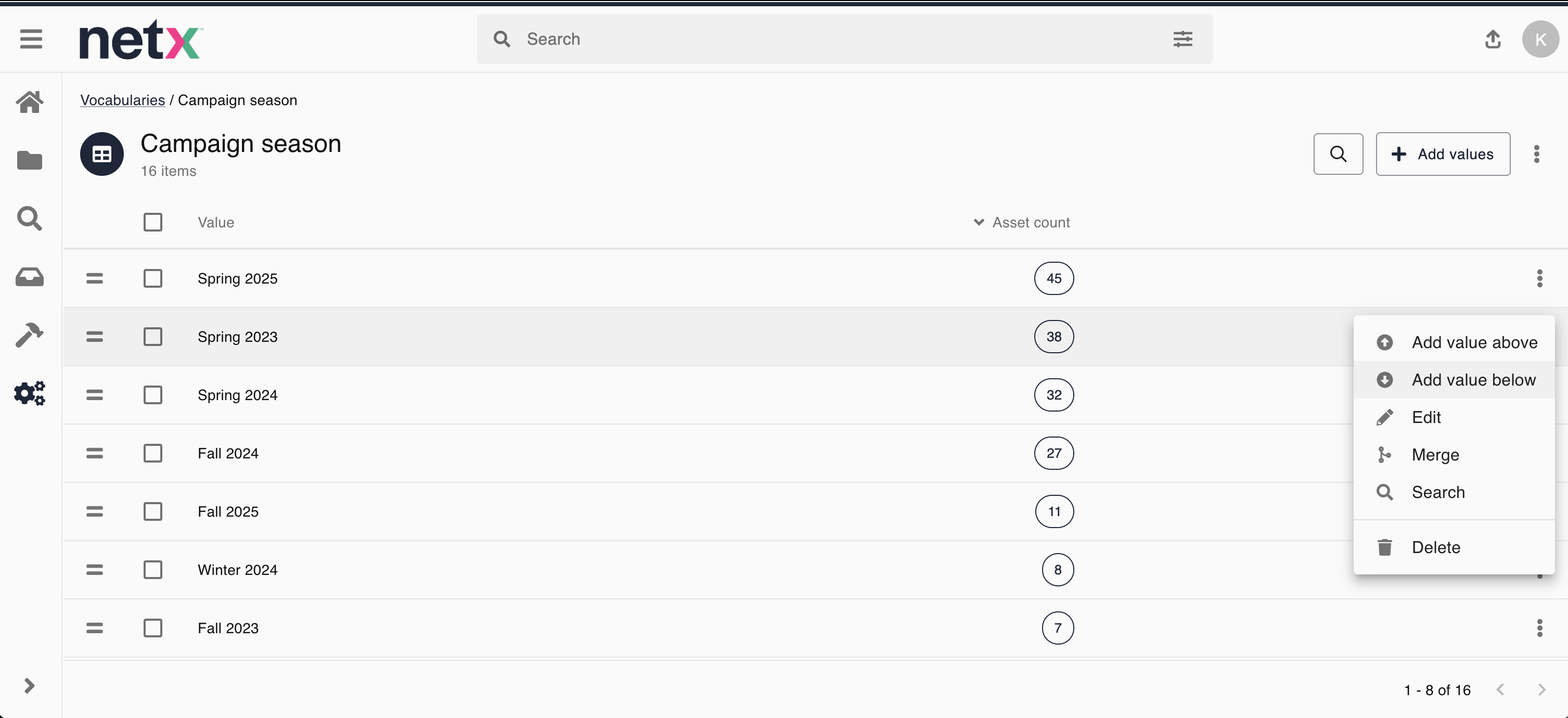Go to Home in sidebar
Image resolution: width=1568 pixels, height=718 pixels.
point(29,101)
